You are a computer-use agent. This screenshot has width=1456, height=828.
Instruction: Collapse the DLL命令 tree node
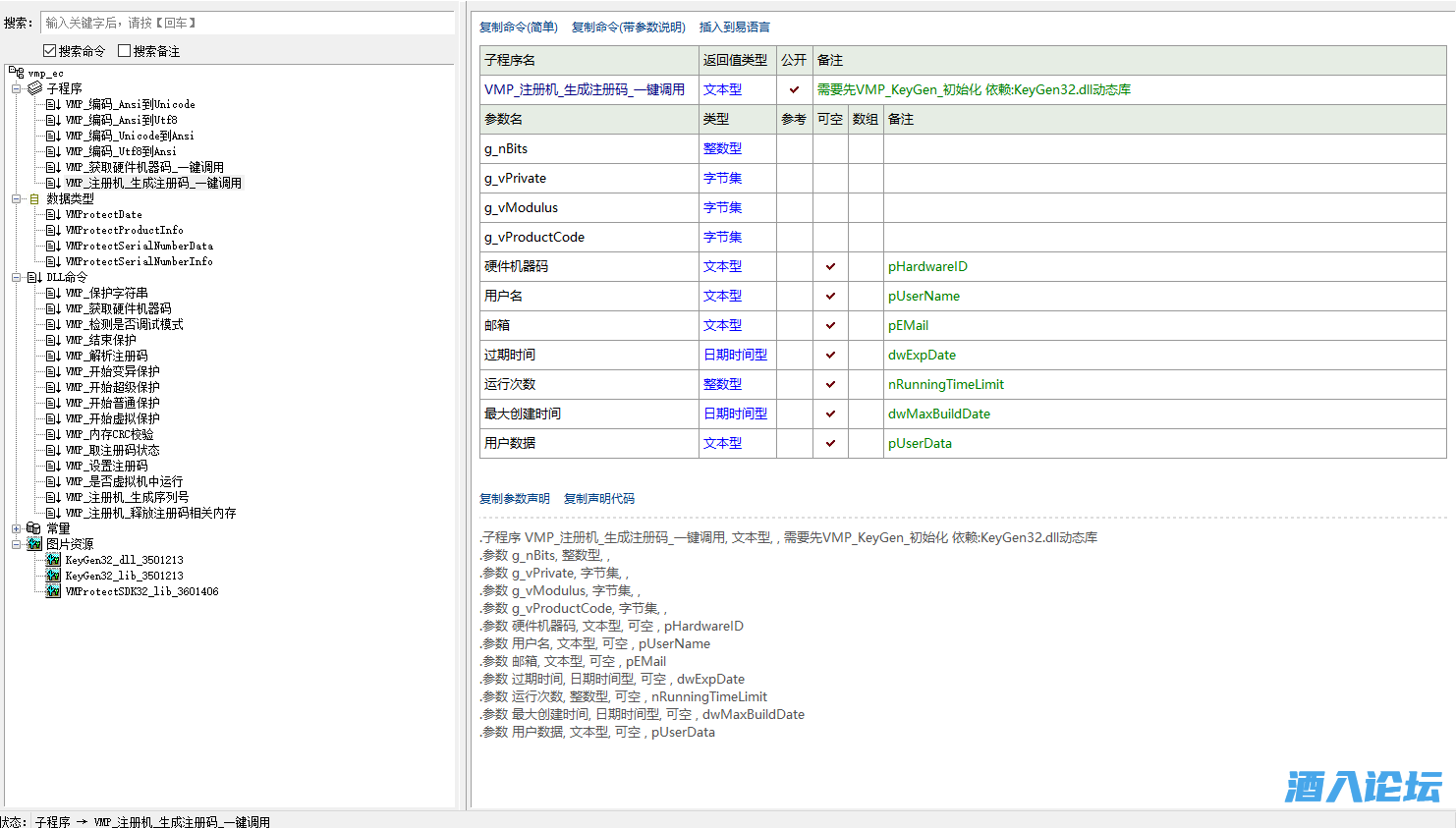pos(17,277)
